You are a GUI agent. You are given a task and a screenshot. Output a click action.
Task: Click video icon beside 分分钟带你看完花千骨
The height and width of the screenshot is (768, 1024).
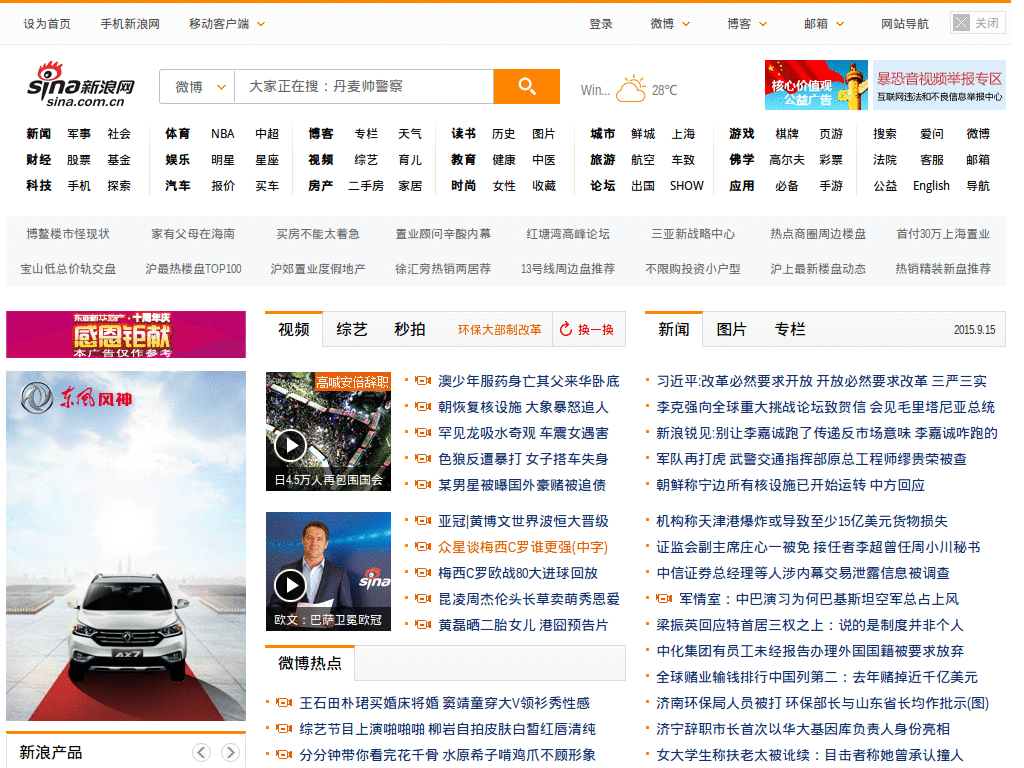tap(284, 754)
